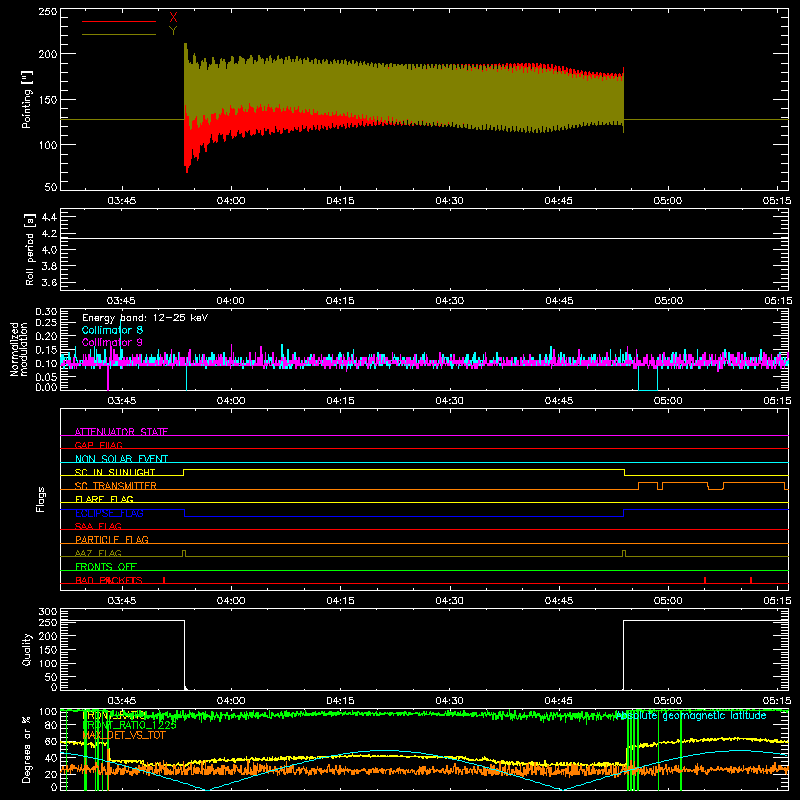Click the 0.05 tick on modulation axis
The height and width of the screenshot is (800, 800).
(46, 377)
